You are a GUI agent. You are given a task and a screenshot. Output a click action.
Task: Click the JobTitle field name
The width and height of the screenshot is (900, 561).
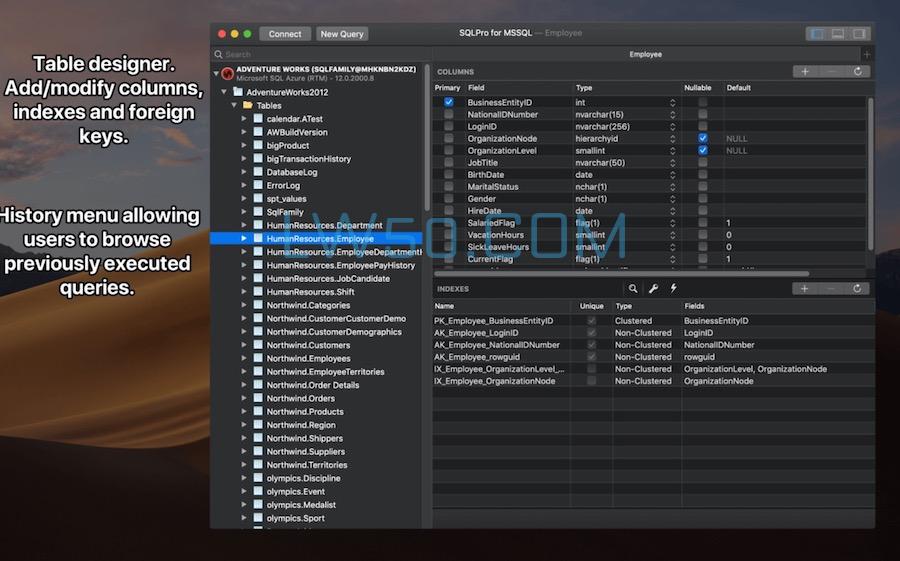click(482, 163)
